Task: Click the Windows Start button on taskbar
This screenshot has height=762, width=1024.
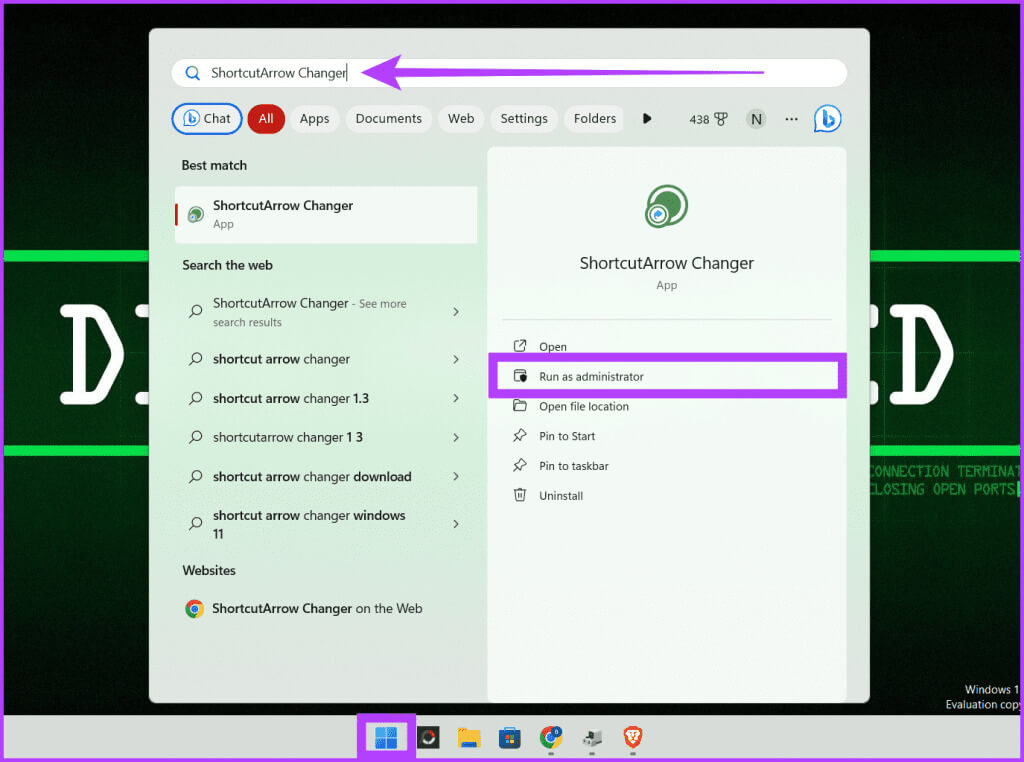Action: [x=386, y=738]
